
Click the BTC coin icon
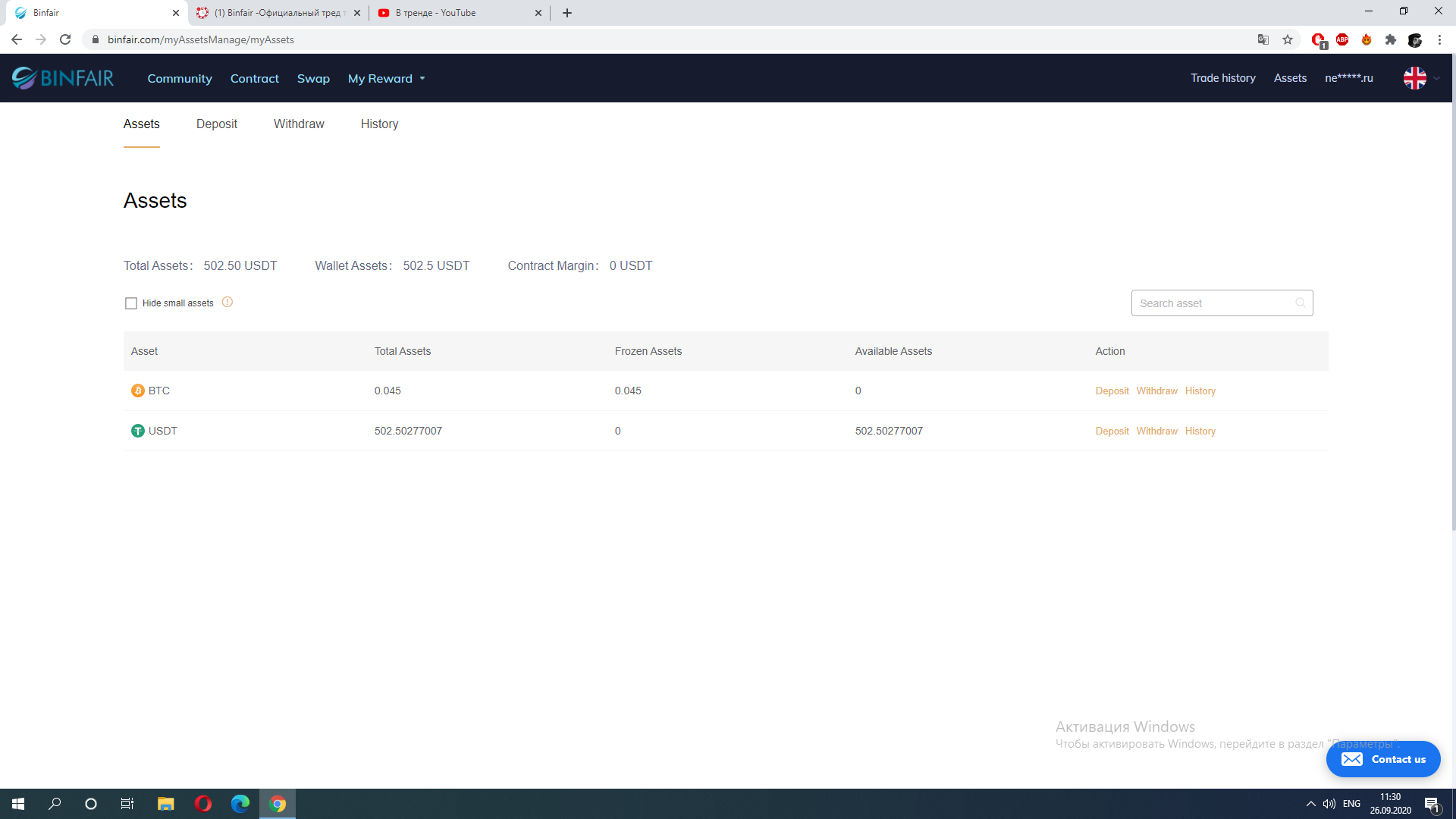pos(137,391)
